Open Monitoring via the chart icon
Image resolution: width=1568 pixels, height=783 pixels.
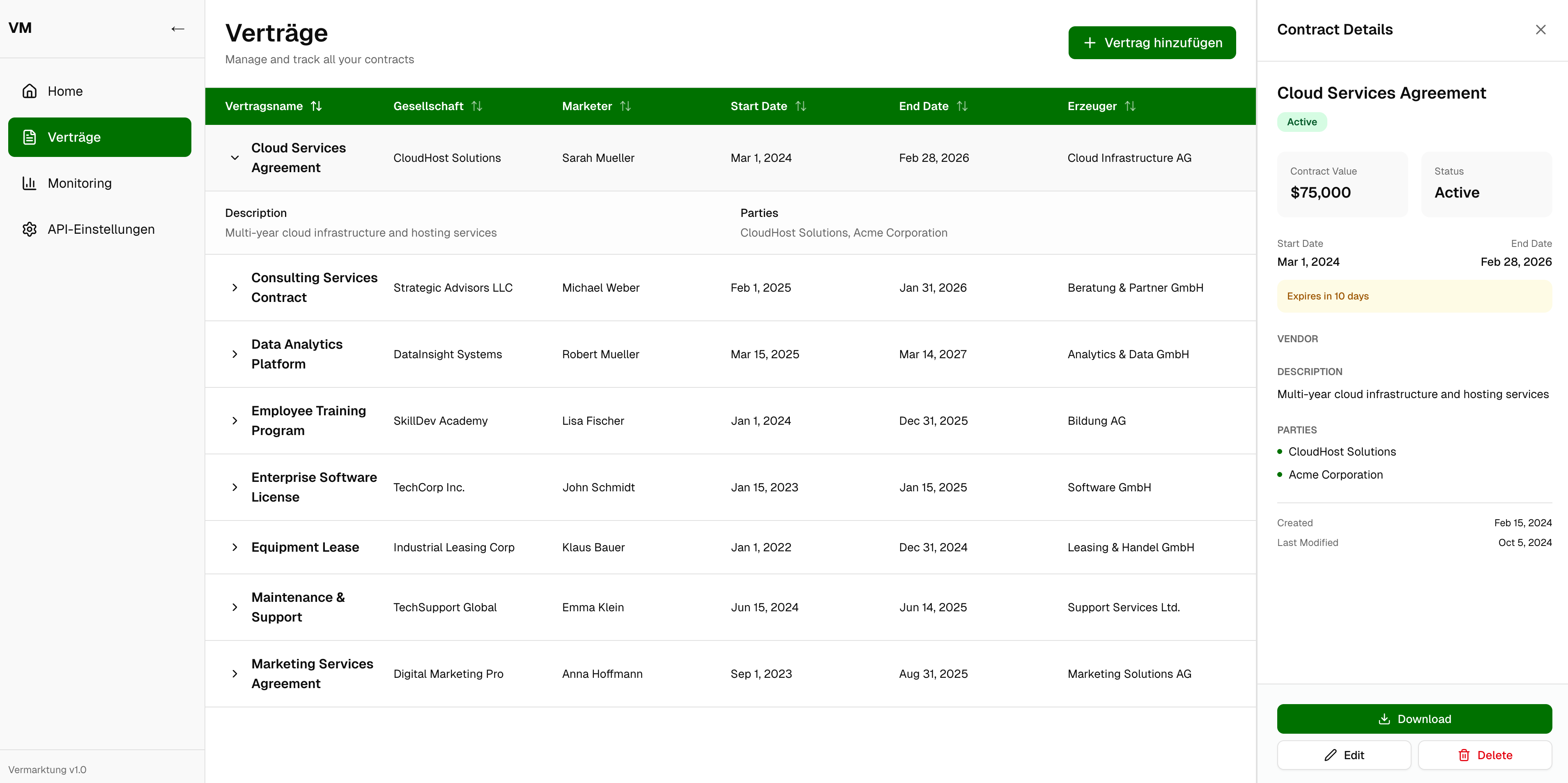pos(29,183)
